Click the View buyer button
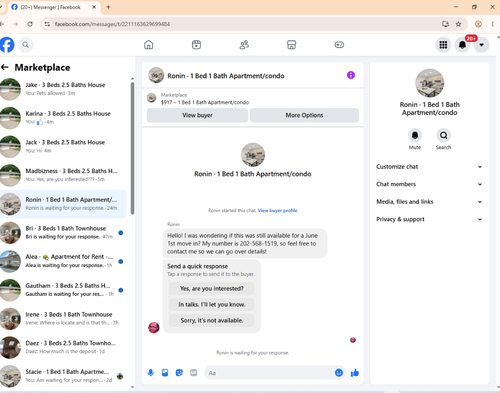 [197, 115]
